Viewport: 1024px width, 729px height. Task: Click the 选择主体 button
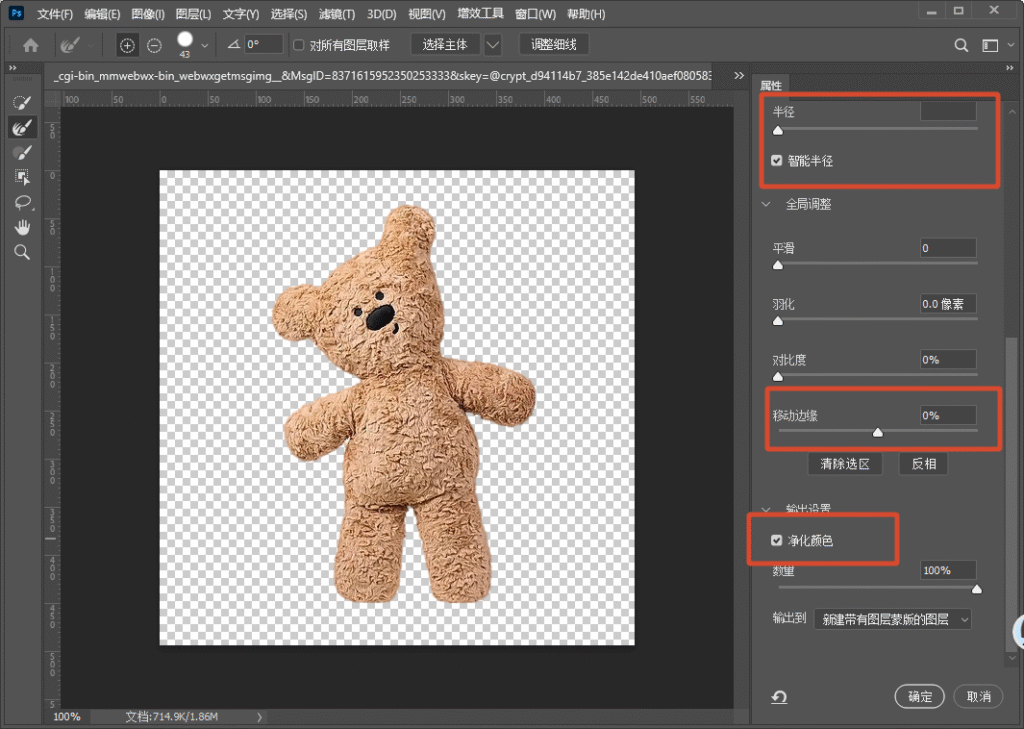pyautogui.click(x=445, y=45)
